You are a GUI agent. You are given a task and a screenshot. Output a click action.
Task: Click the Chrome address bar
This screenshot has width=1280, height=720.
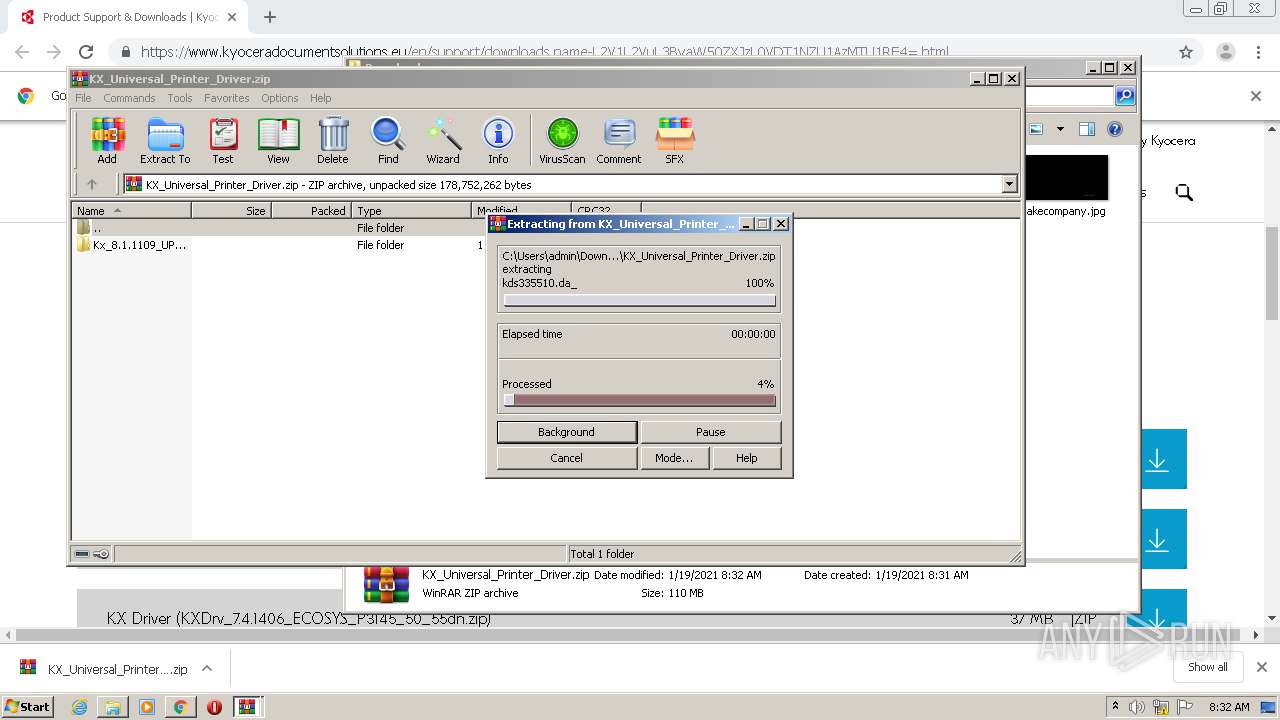tap(640, 52)
